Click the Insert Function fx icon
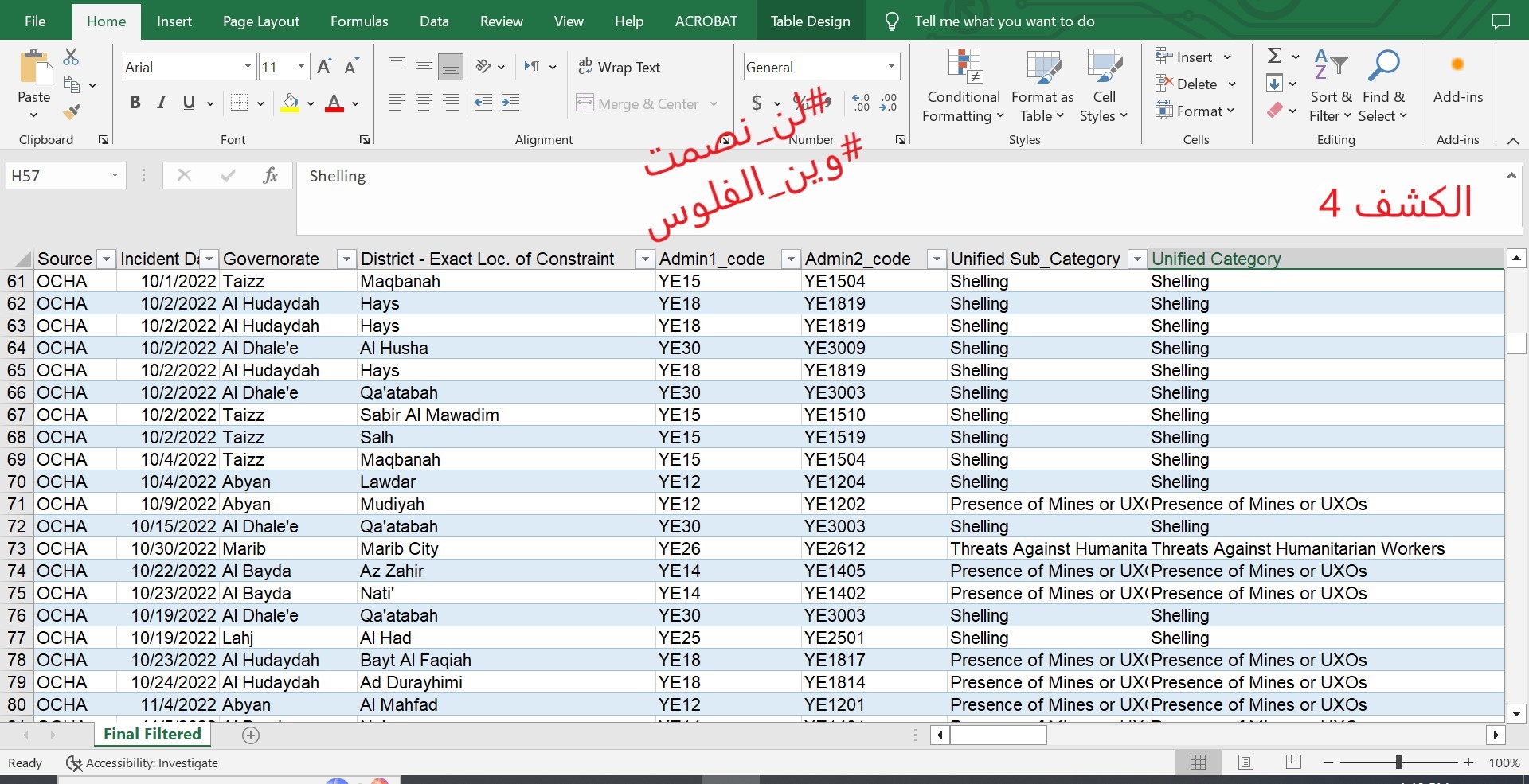1529x784 pixels. [270, 176]
